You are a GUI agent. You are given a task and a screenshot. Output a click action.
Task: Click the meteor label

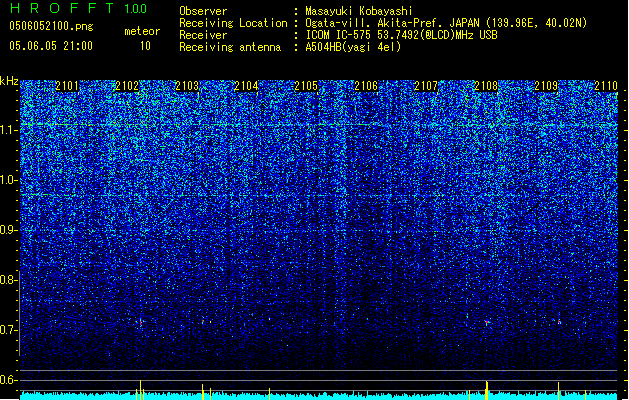tap(142, 31)
